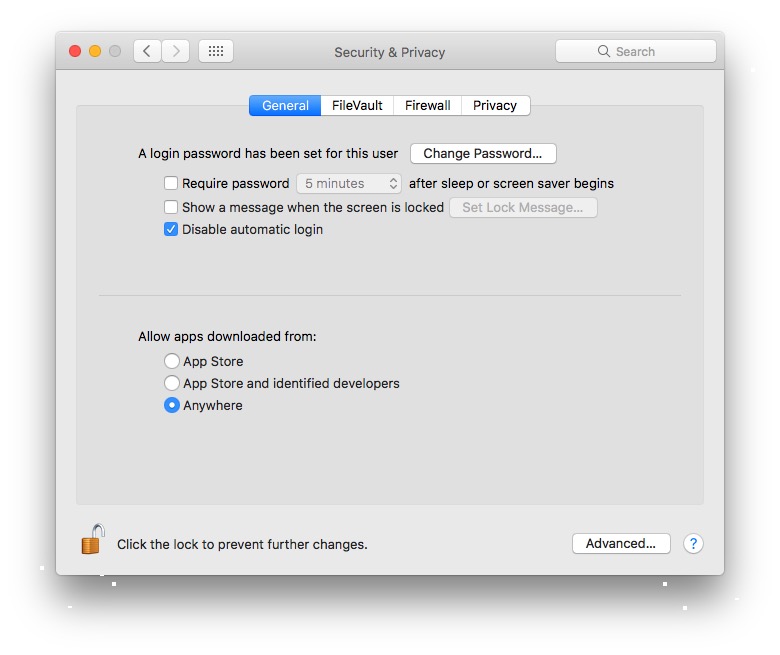This screenshot has height=655, width=780.
Task: Switch to the FileVault tab
Action: [x=357, y=106]
